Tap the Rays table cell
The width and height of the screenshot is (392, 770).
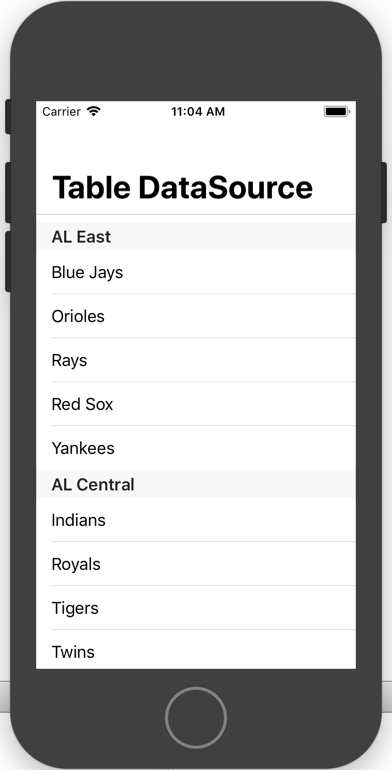[196, 360]
